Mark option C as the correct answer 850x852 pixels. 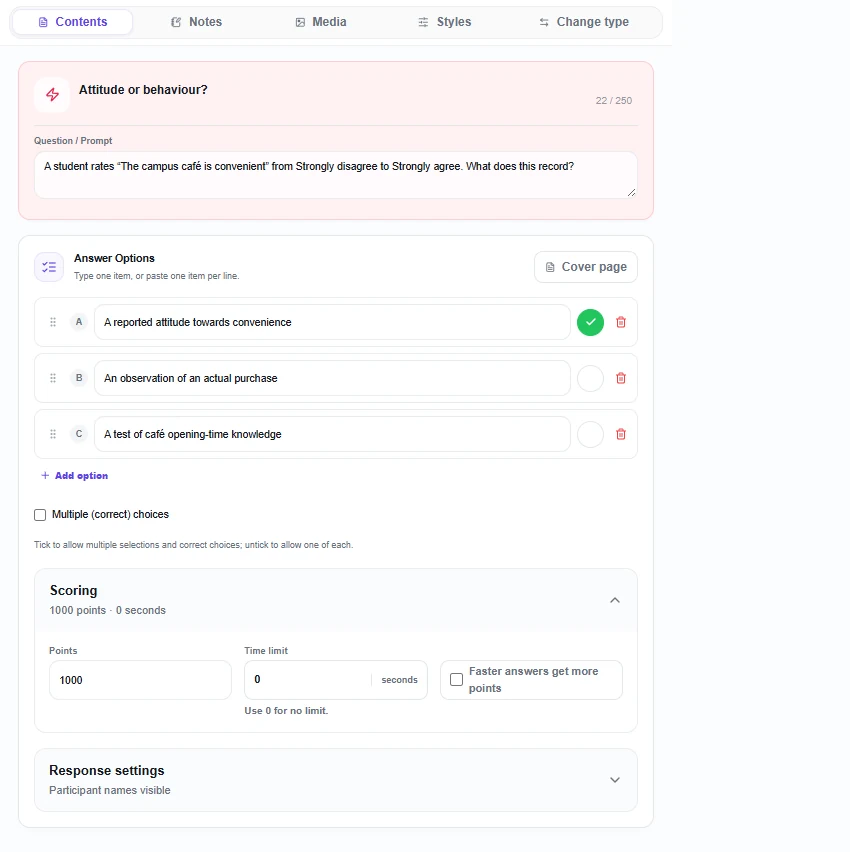click(x=590, y=434)
